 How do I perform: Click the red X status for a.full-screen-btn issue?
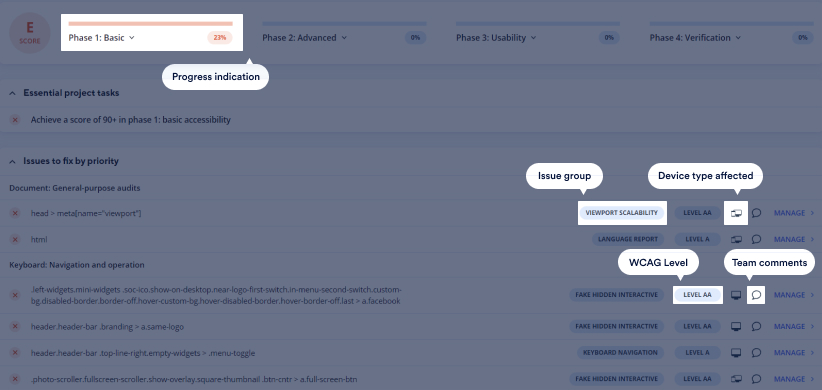coord(15,379)
